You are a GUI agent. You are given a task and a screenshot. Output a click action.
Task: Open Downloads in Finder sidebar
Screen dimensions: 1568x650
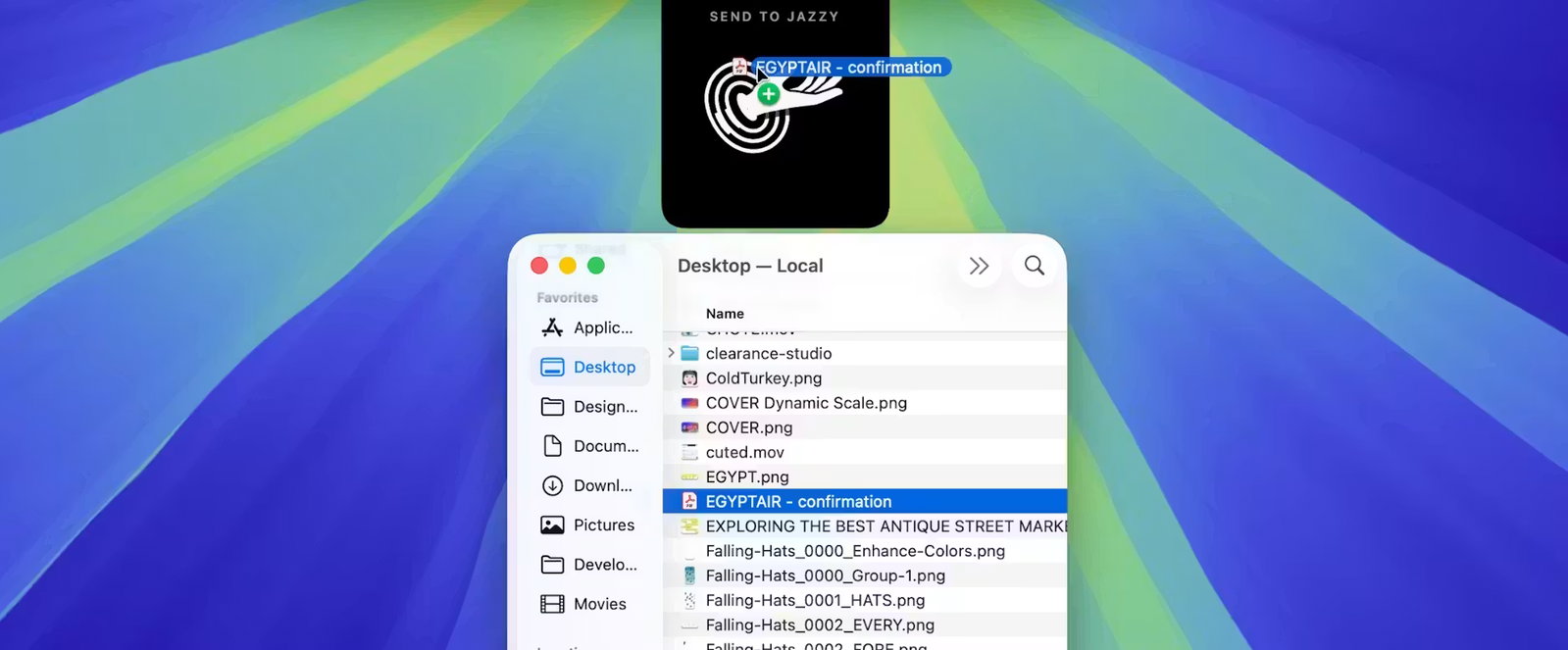pyautogui.click(x=588, y=485)
